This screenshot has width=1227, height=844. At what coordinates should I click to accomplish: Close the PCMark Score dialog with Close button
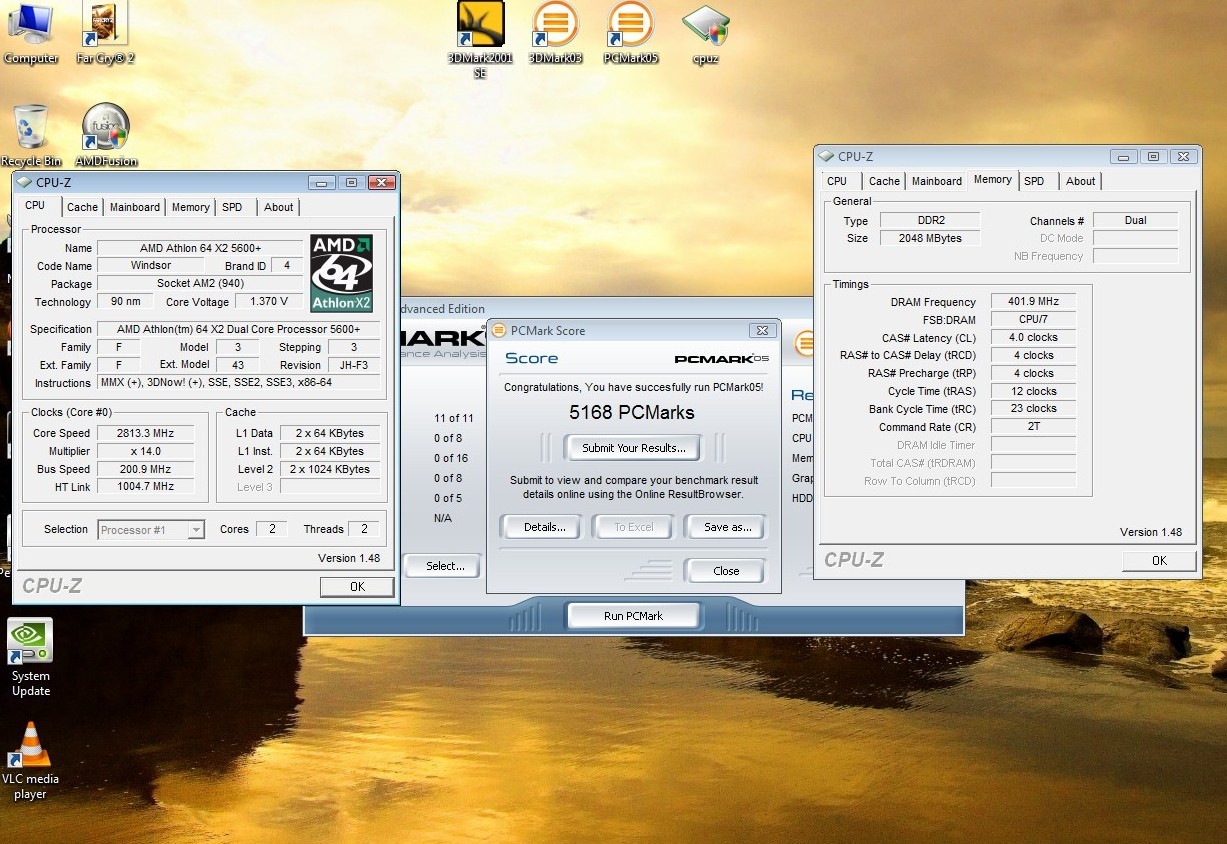pos(726,571)
